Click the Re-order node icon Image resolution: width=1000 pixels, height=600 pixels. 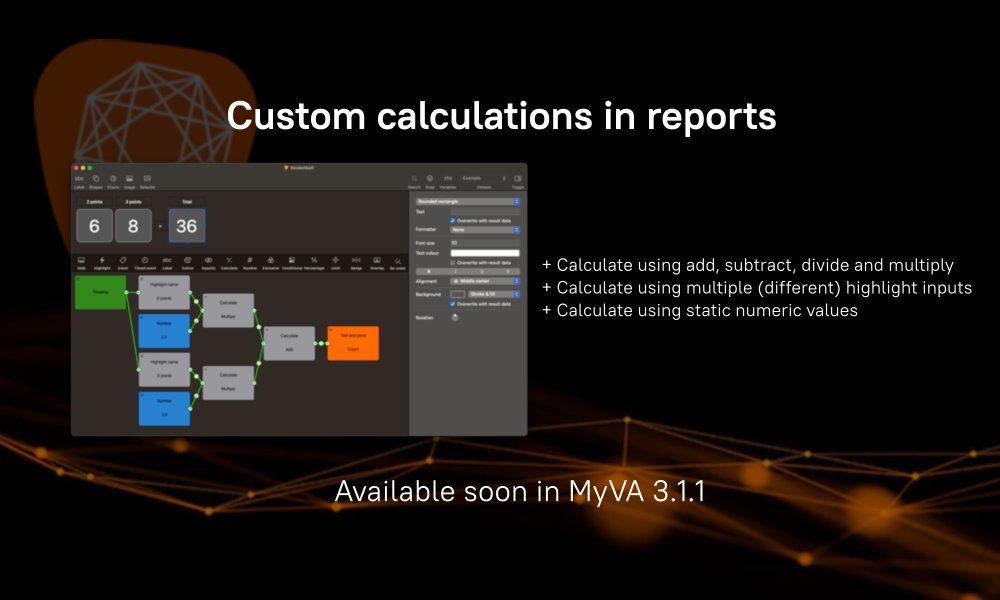click(397, 263)
